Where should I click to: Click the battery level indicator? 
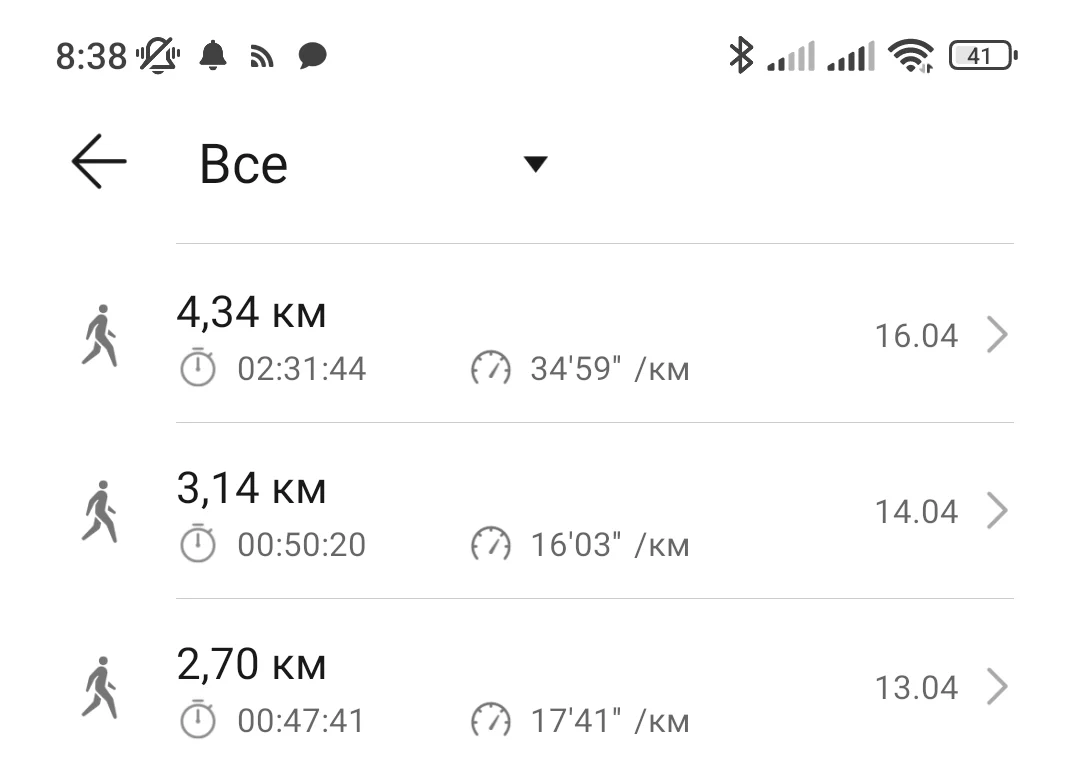coord(981,56)
